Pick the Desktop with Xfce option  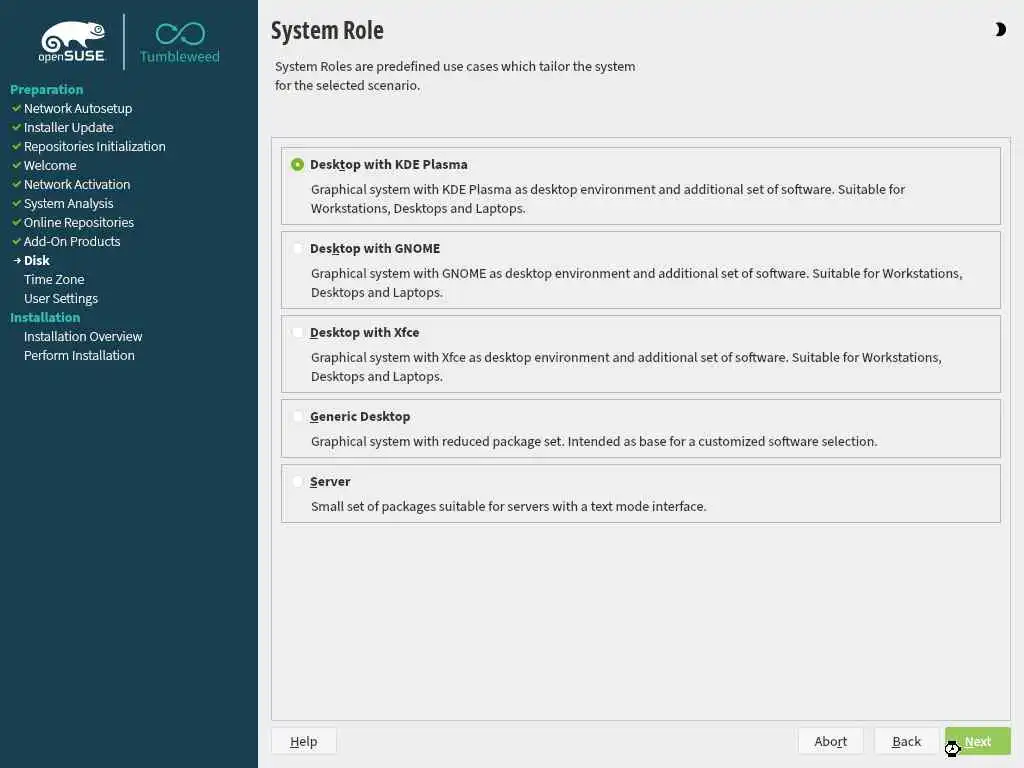[x=298, y=333]
